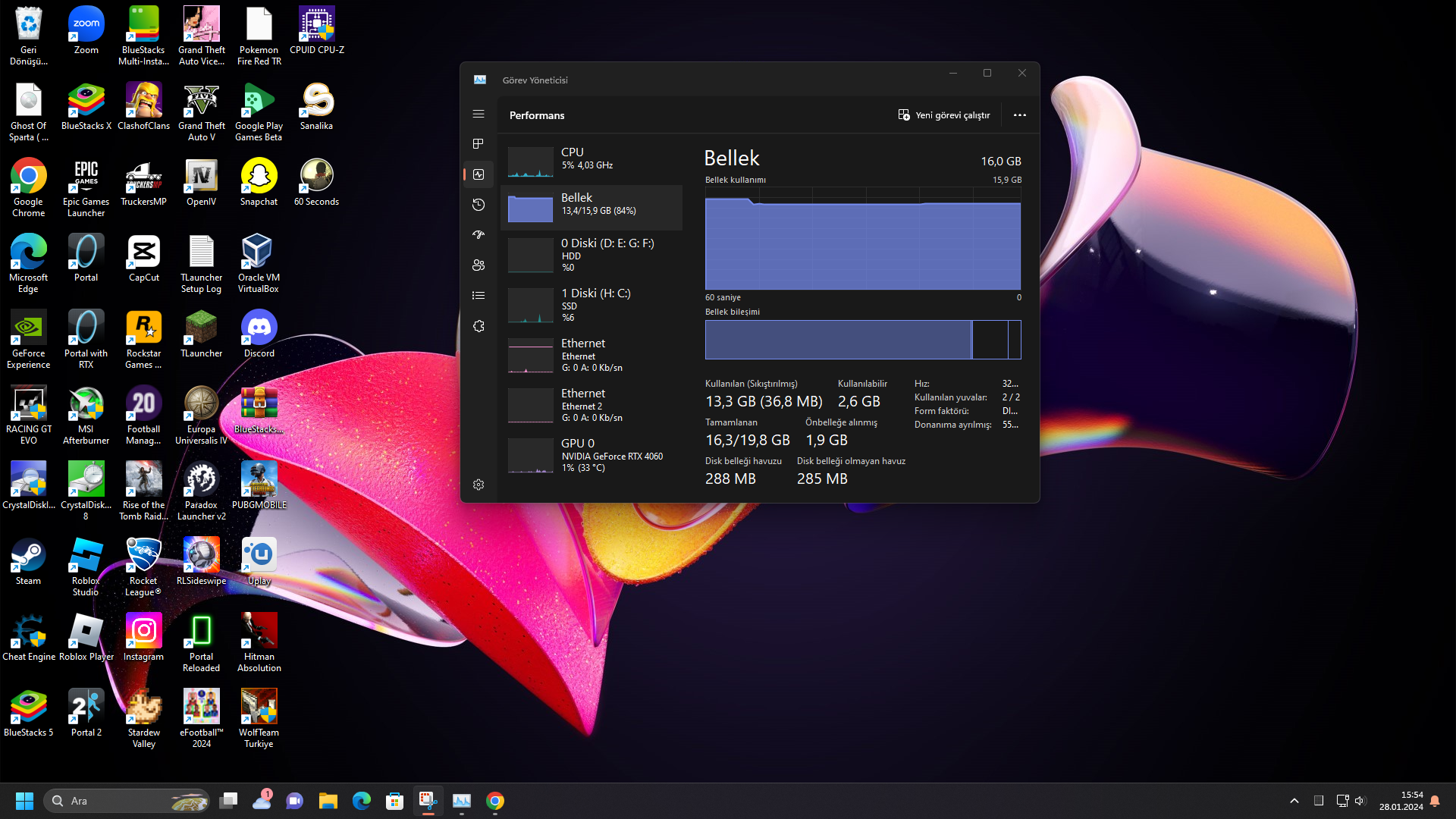The image size is (1456, 819).
Task: Open App history icon in sidebar
Action: (x=478, y=205)
